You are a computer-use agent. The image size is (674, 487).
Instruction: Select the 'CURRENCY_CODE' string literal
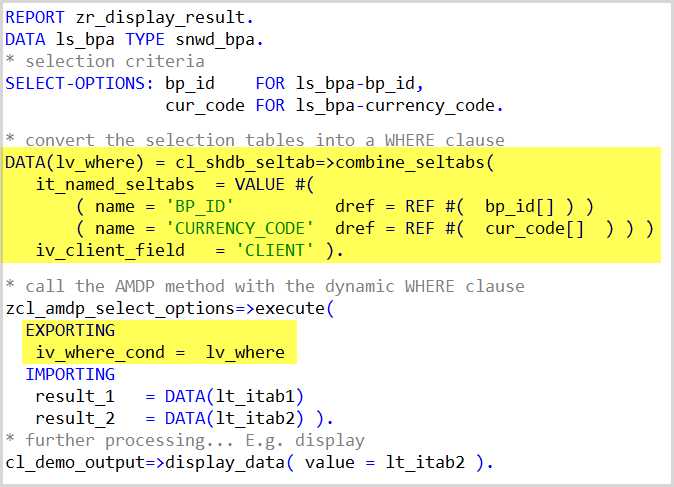240,229
